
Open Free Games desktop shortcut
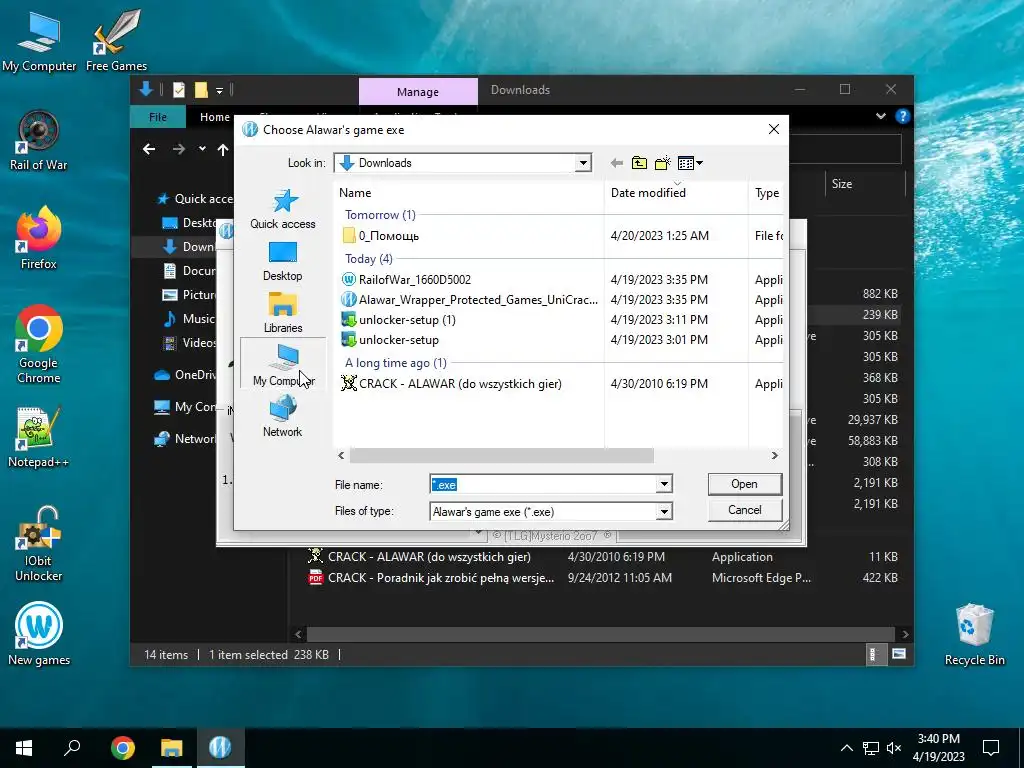[x=116, y=41]
